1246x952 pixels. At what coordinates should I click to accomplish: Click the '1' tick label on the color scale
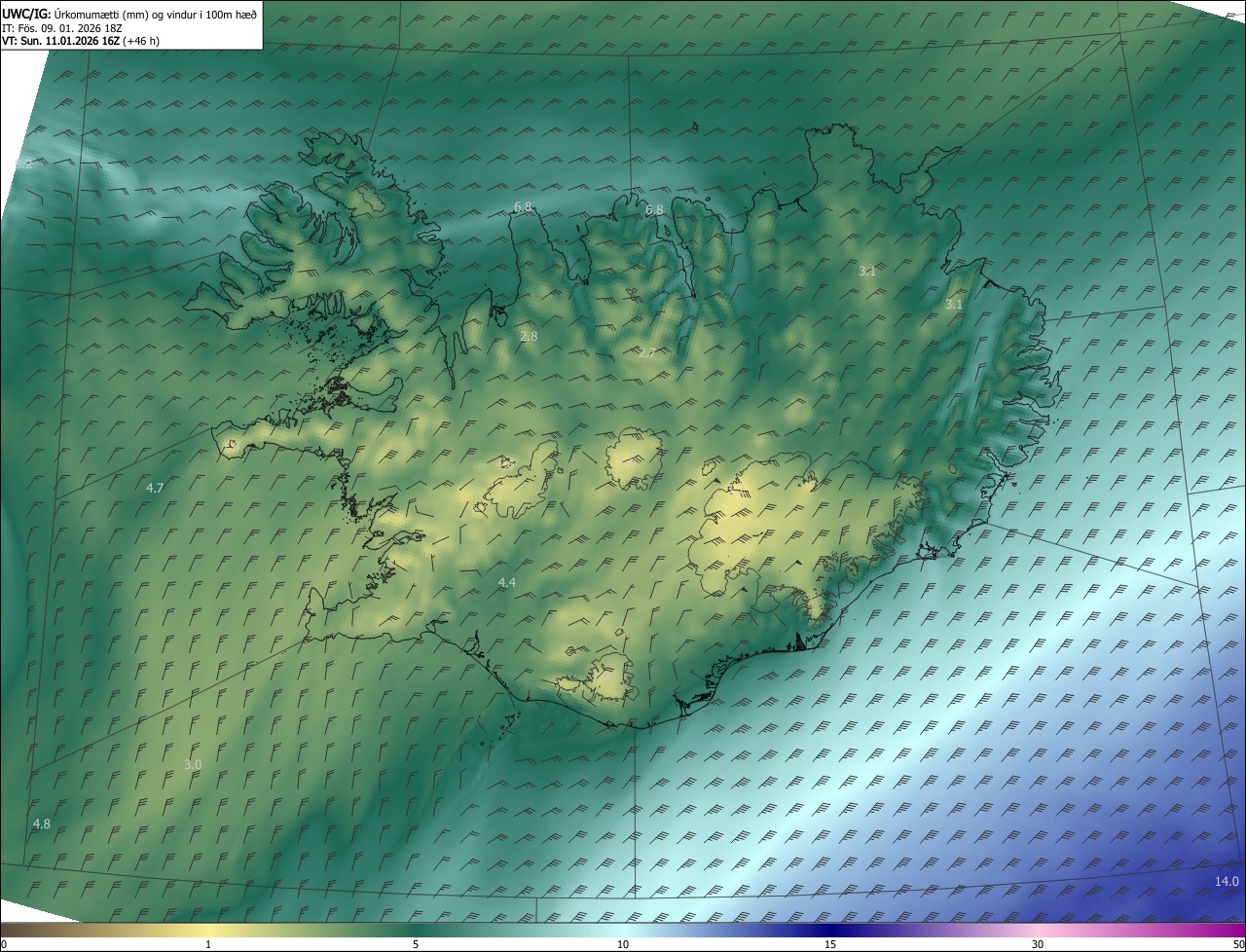(208, 945)
